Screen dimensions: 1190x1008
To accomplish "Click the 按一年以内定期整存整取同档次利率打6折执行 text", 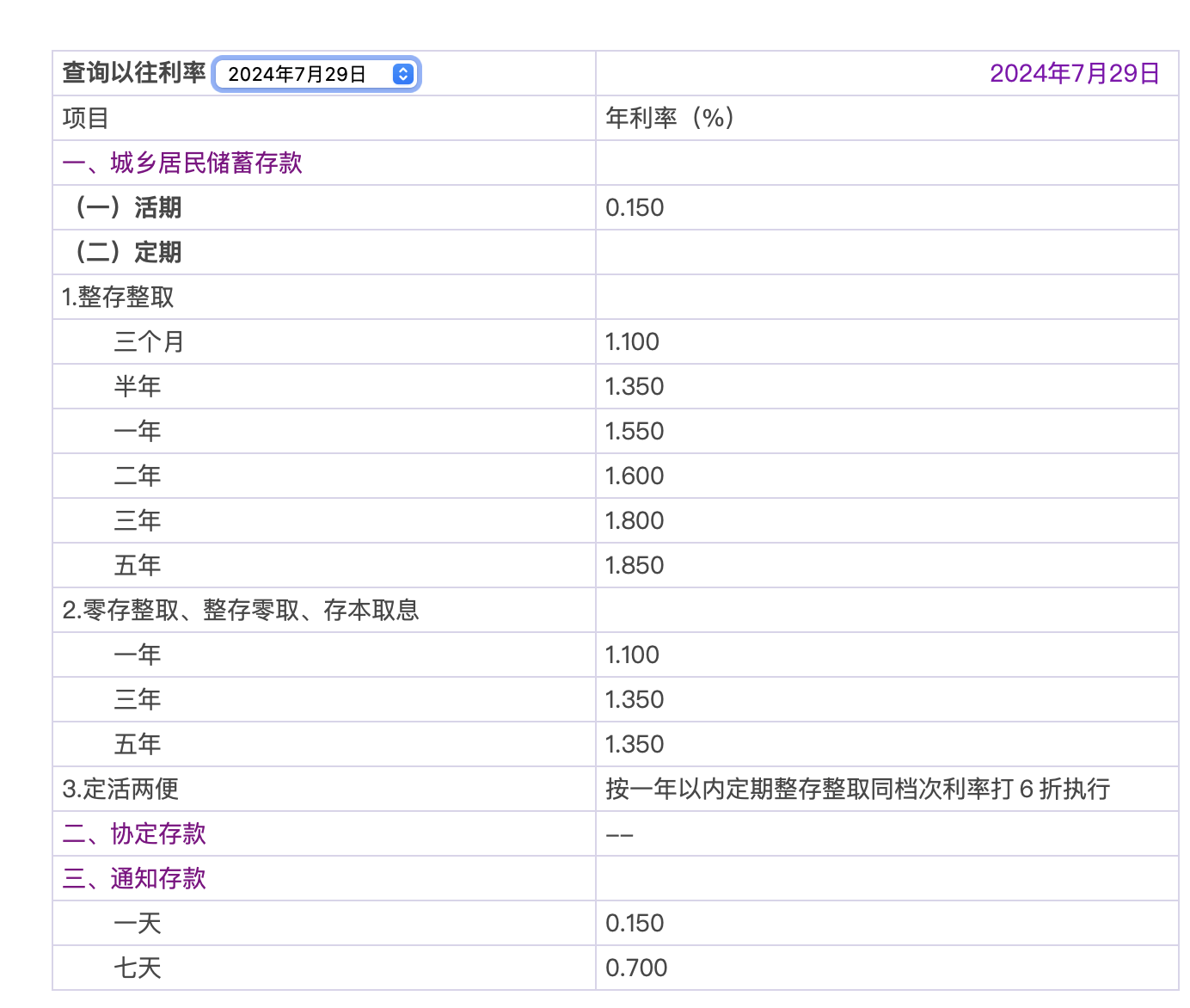I will 858,789.
